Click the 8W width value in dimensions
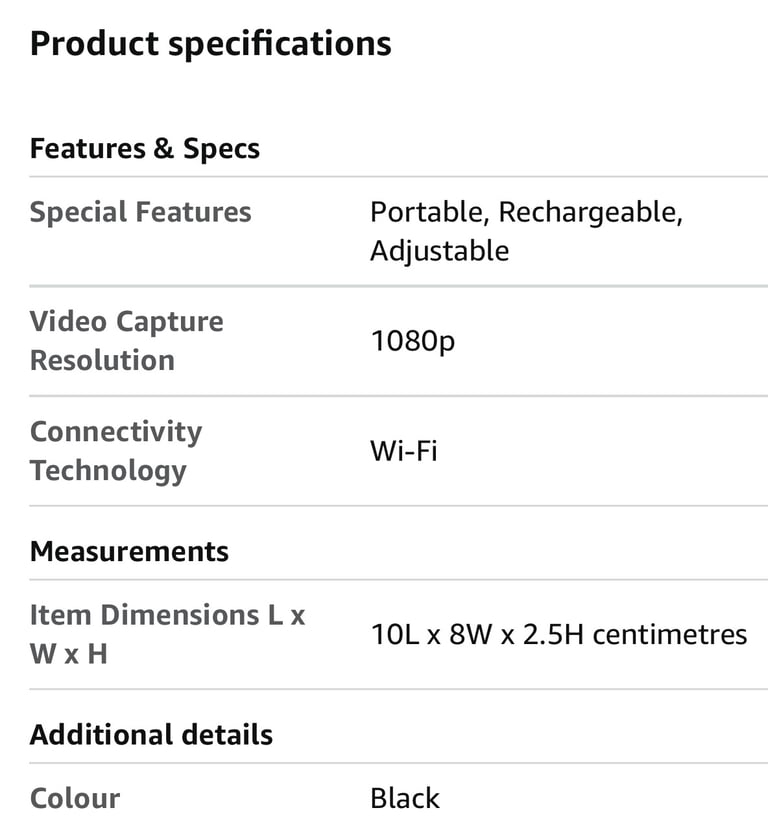The image size is (768, 832). coord(461,634)
